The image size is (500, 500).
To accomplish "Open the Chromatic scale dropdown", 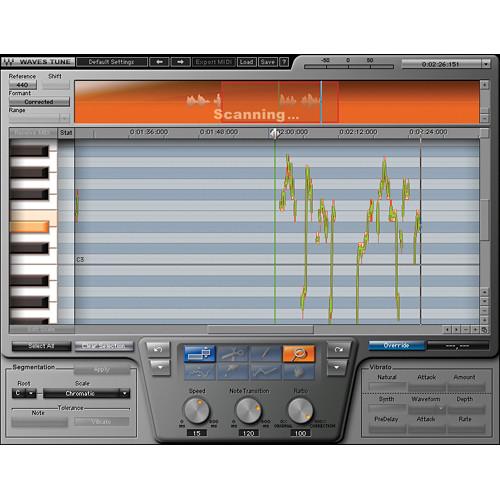I will coord(86,393).
